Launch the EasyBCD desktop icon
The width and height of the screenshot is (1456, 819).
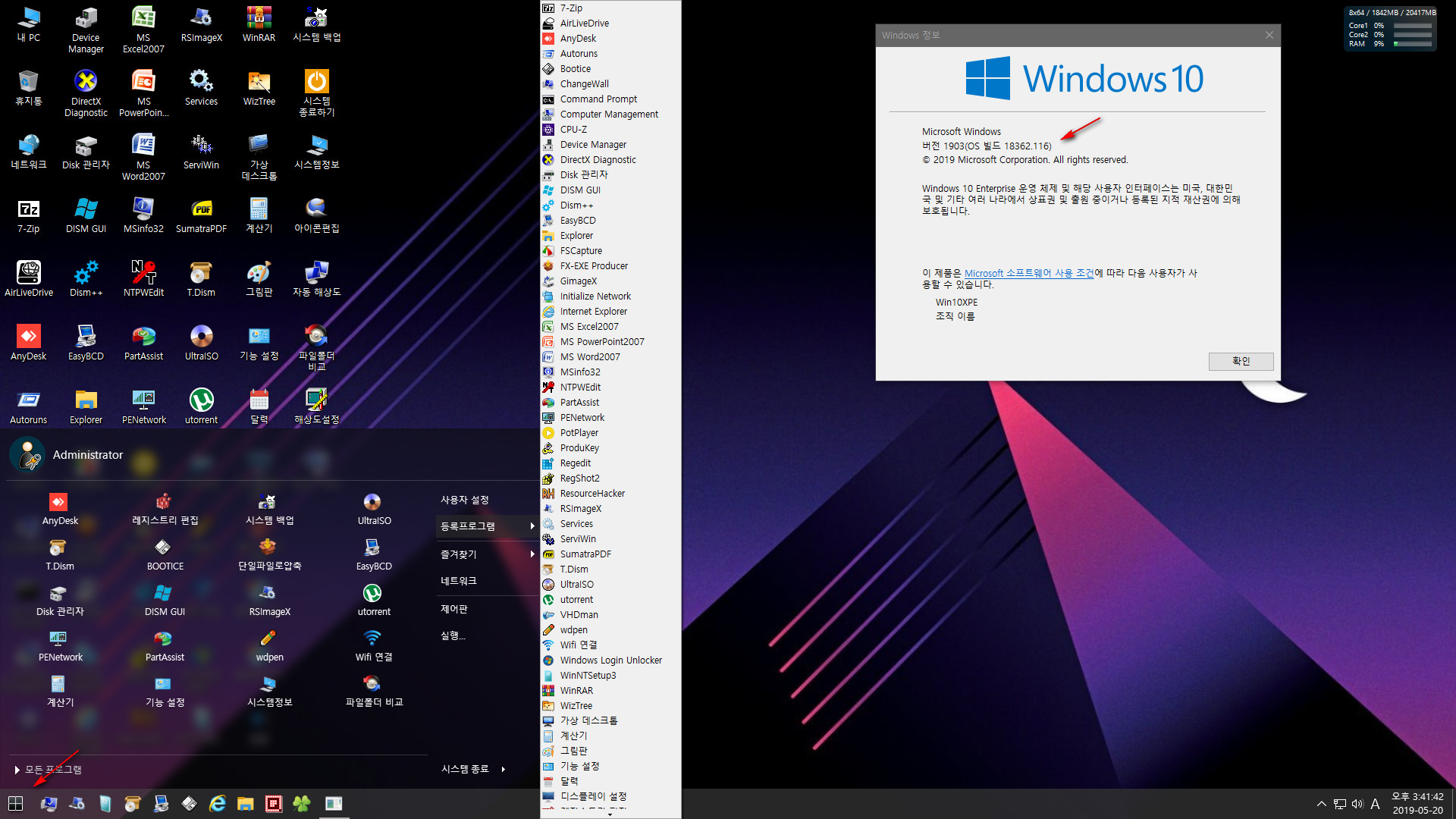coord(86,343)
